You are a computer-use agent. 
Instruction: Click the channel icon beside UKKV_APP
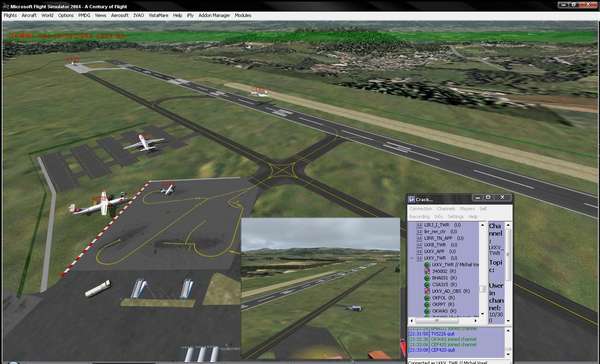419,251
